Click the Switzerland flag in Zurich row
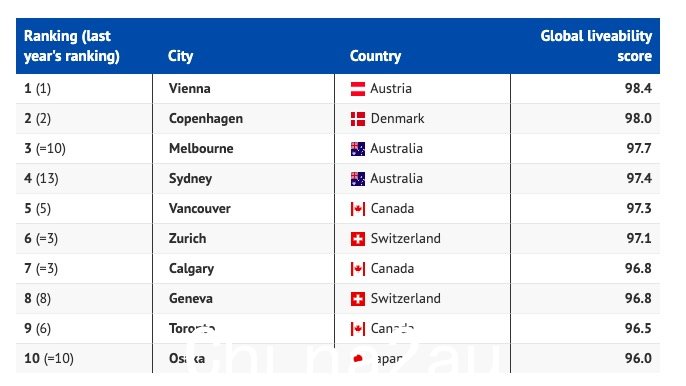 (x=357, y=239)
